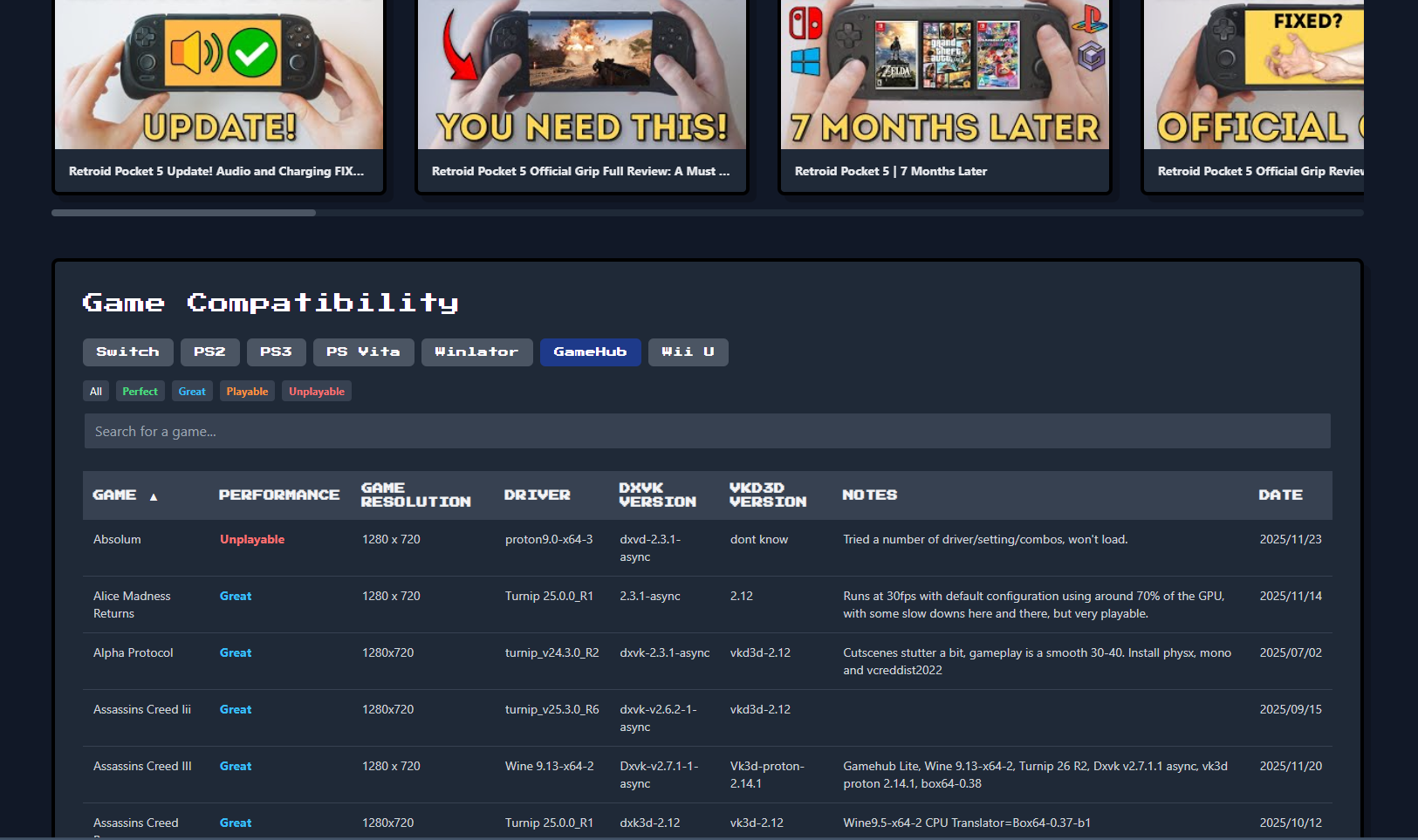
Task: Click the Wine 9.13-x64-2 driver cell
Action: coord(550,766)
